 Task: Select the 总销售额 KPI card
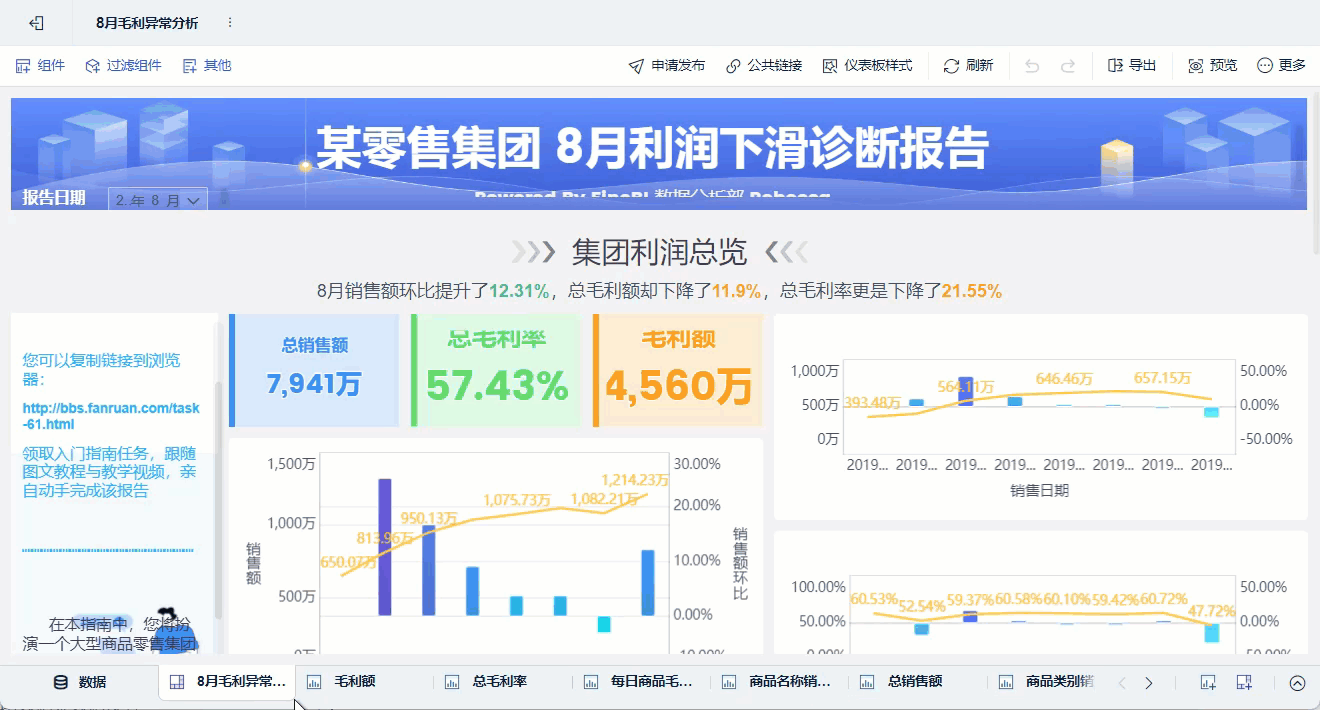314,370
